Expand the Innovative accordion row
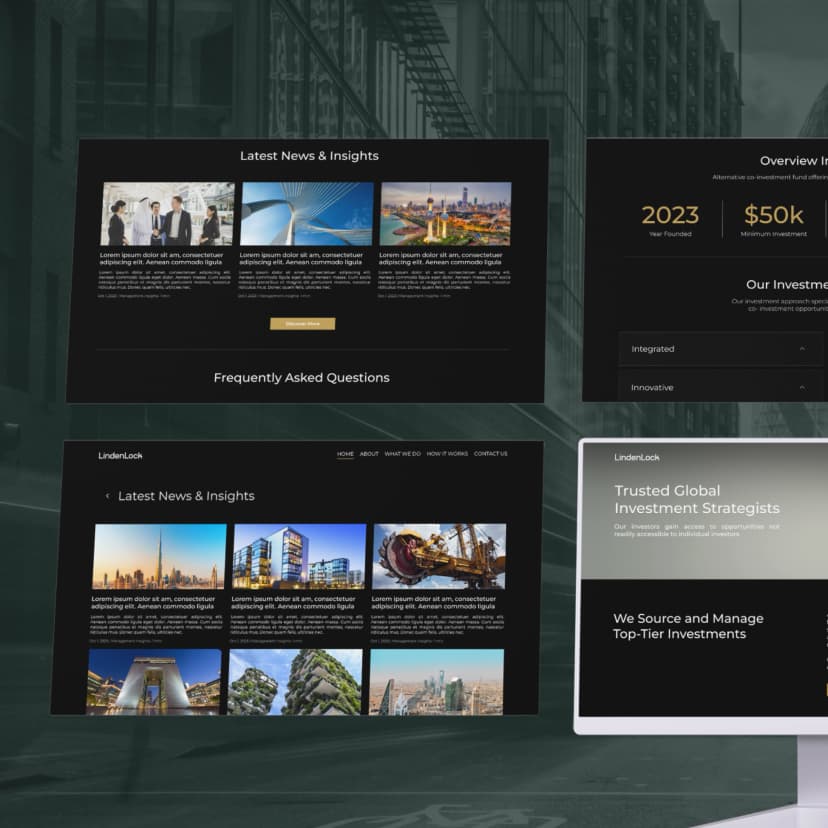The height and width of the screenshot is (828, 828). click(720, 387)
